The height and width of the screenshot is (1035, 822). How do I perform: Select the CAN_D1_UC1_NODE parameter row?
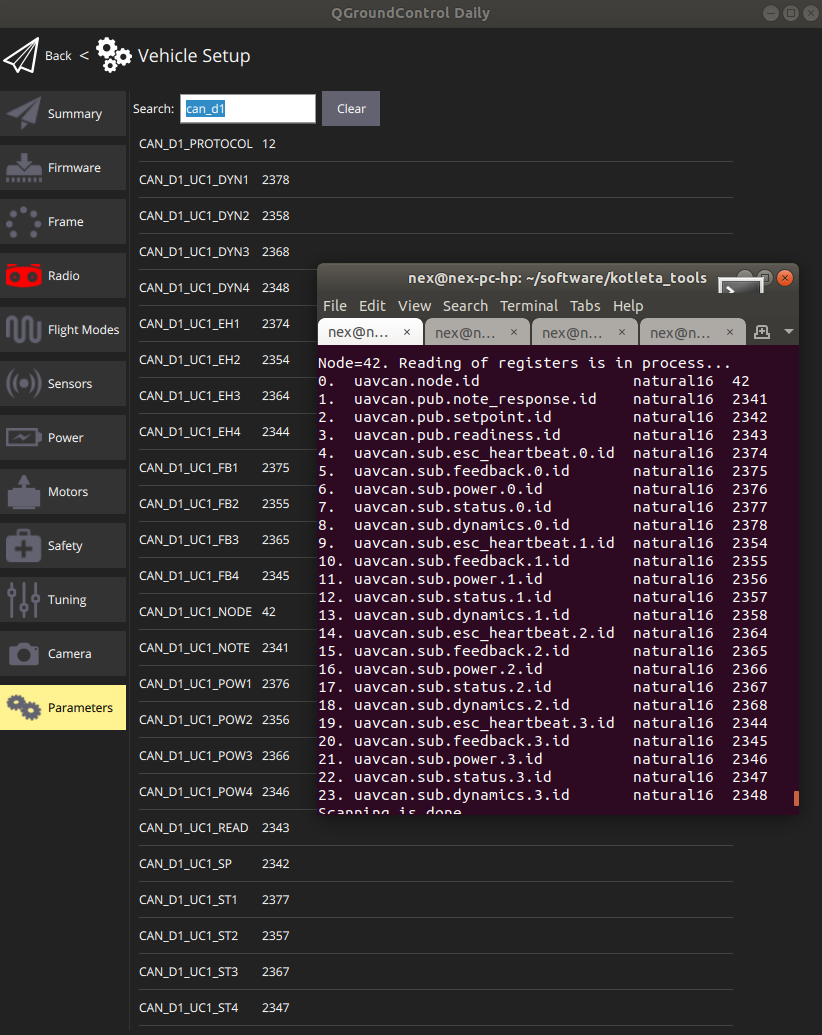tap(227, 612)
